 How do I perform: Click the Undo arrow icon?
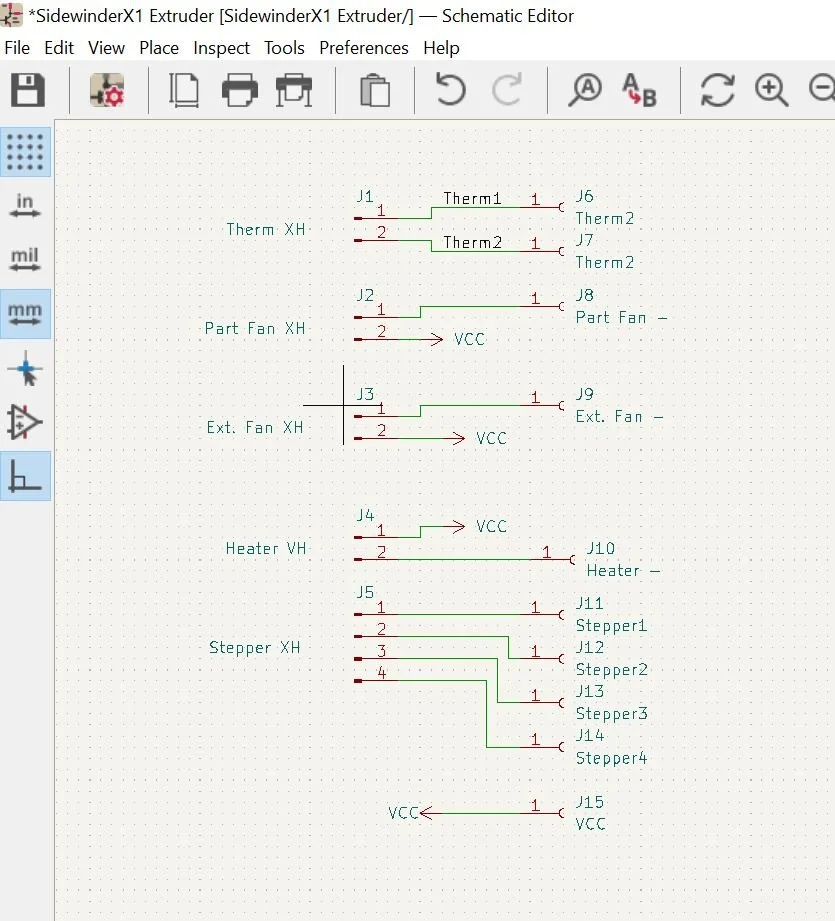(450, 90)
